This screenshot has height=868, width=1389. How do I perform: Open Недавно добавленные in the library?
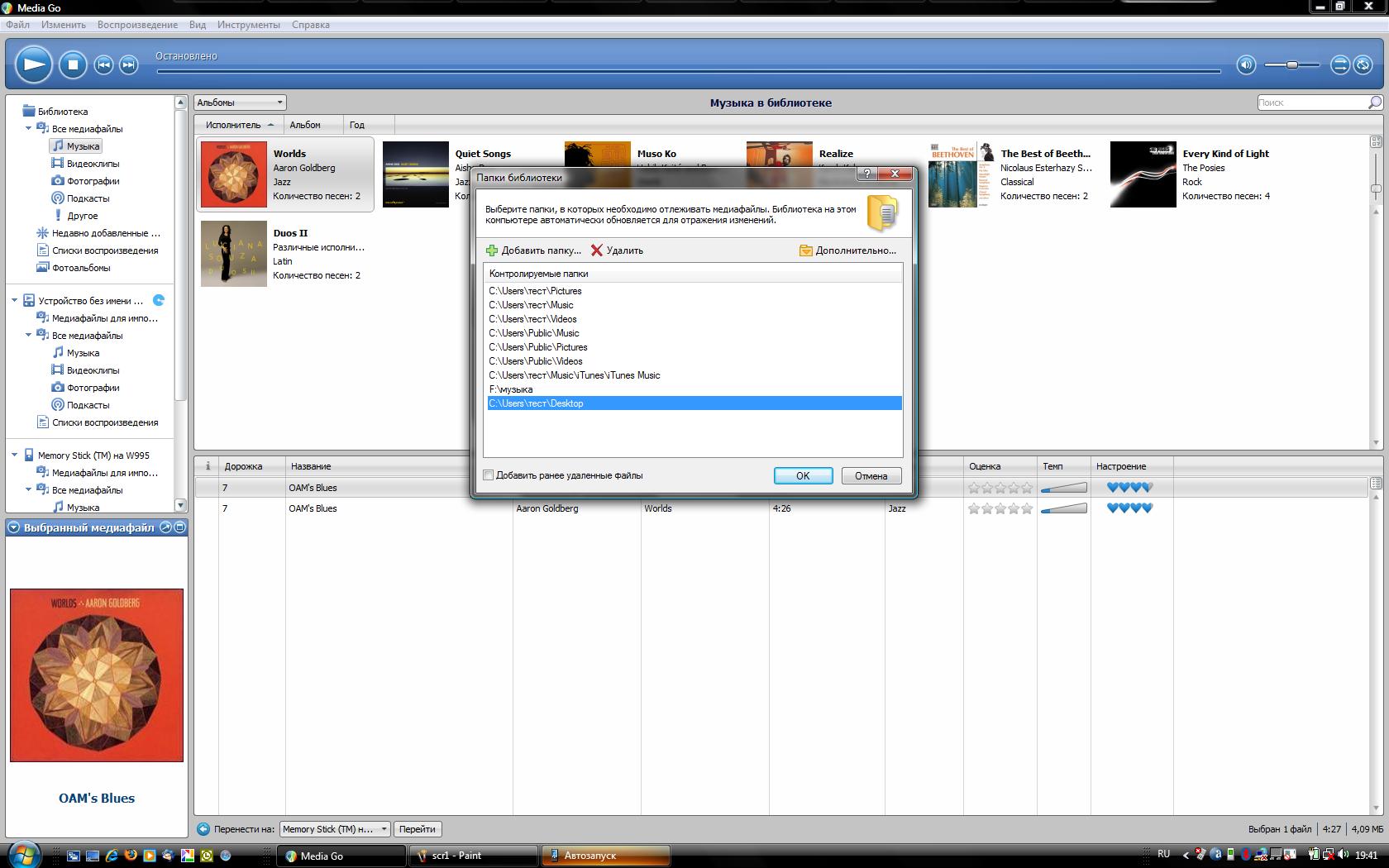click(x=99, y=233)
